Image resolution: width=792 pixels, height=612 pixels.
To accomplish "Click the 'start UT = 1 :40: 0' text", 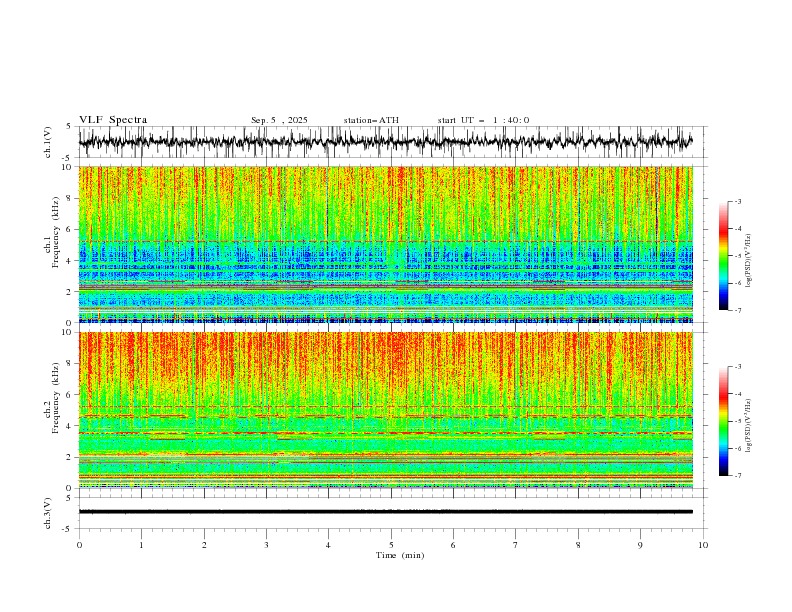I will pyautogui.click(x=483, y=120).
